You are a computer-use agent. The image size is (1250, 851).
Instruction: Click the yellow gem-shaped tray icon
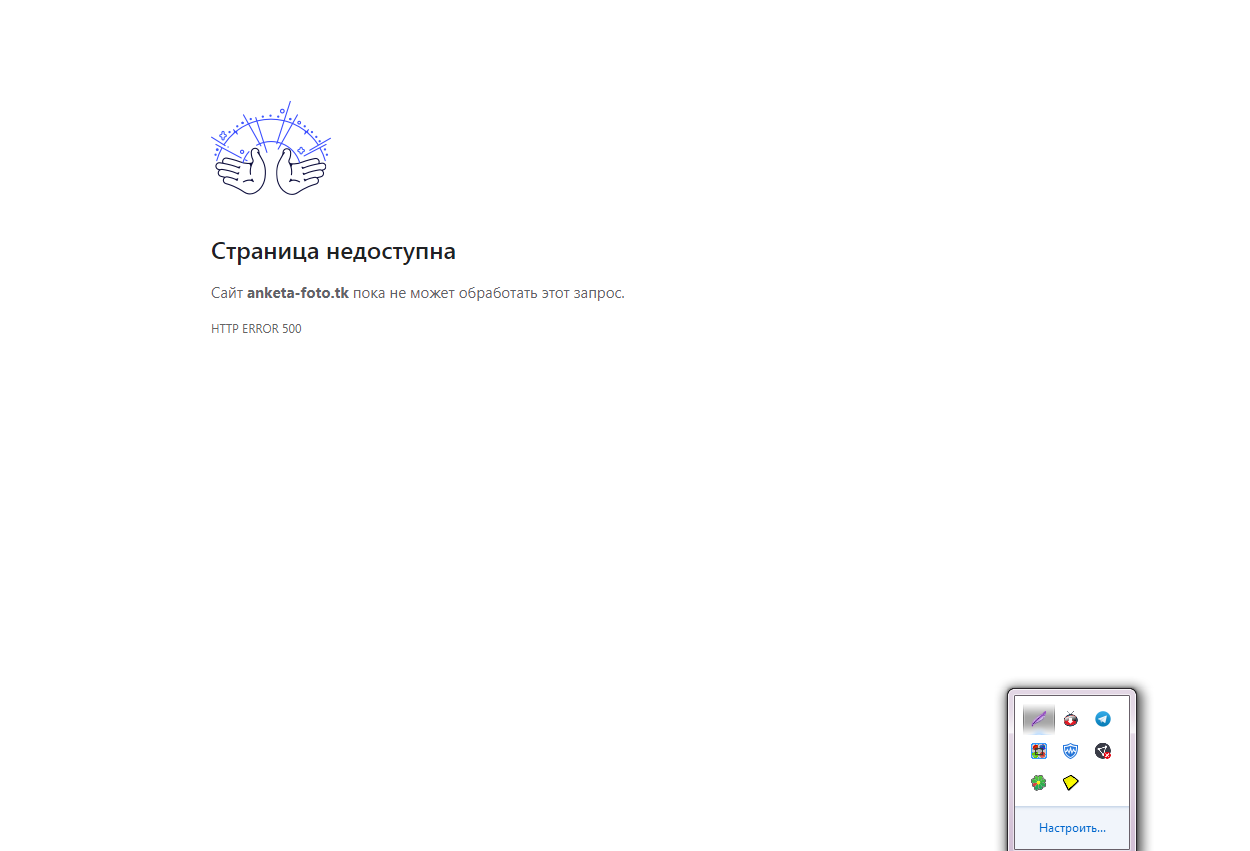point(1071,783)
